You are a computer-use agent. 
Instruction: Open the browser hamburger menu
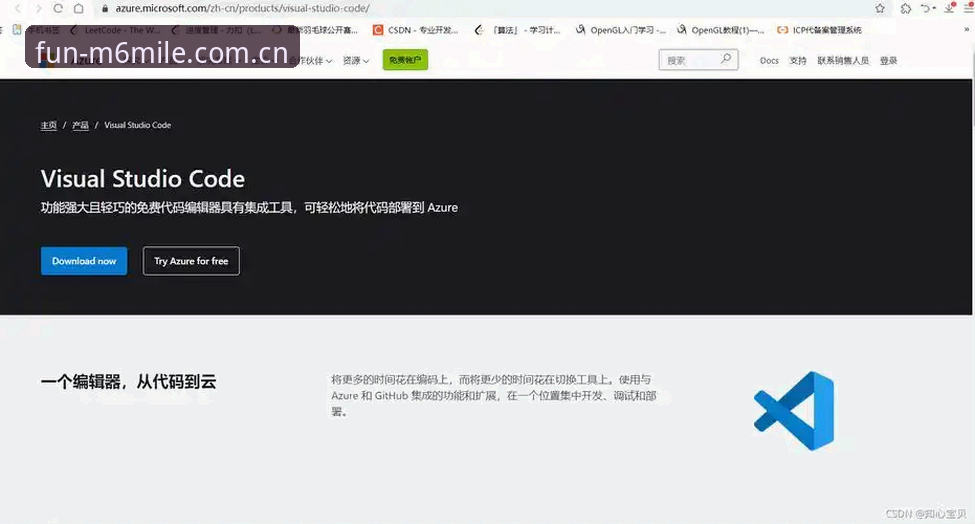click(x=969, y=8)
